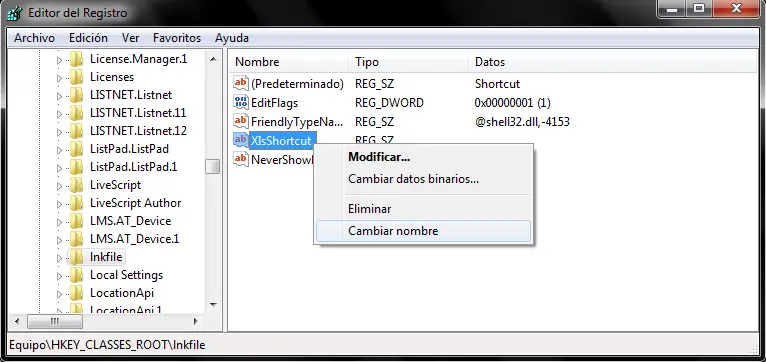766x362 pixels.
Task: Click the LMS.AT_Device.1 folder icon
Action: pyautogui.click(x=76, y=240)
